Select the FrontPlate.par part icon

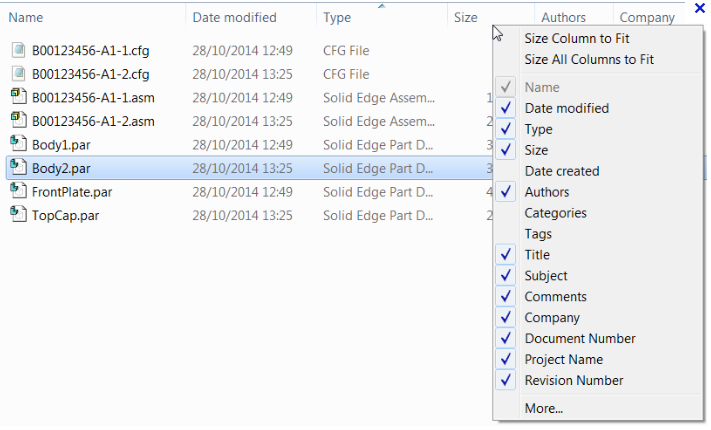tap(19, 191)
